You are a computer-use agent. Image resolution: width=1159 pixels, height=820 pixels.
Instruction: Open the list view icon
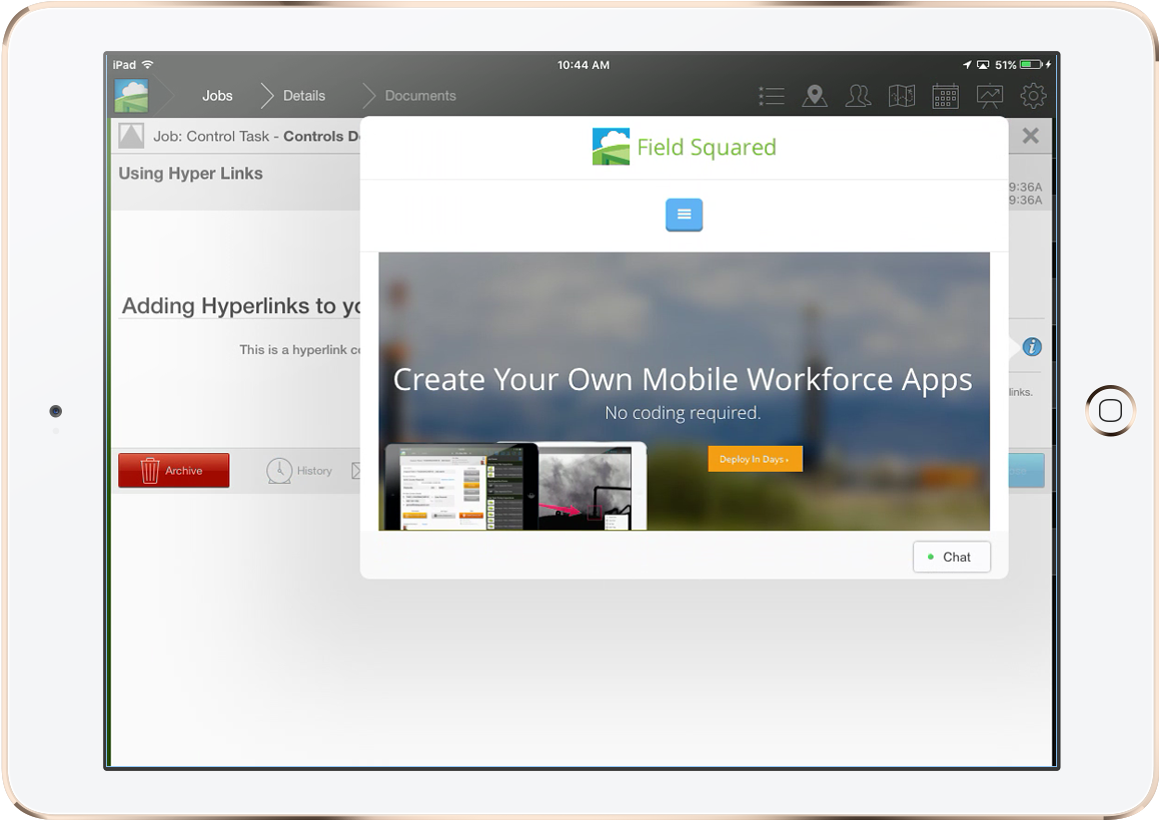click(x=771, y=96)
